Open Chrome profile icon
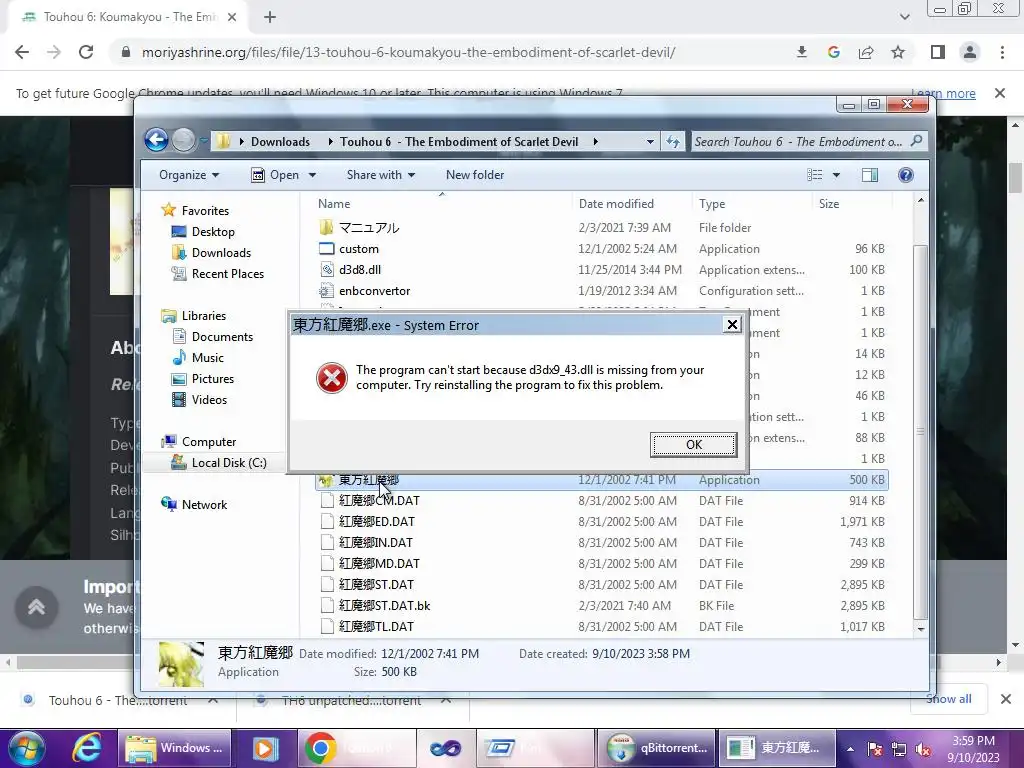This screenshot has height=768, width=1024. tap(970, 52)
